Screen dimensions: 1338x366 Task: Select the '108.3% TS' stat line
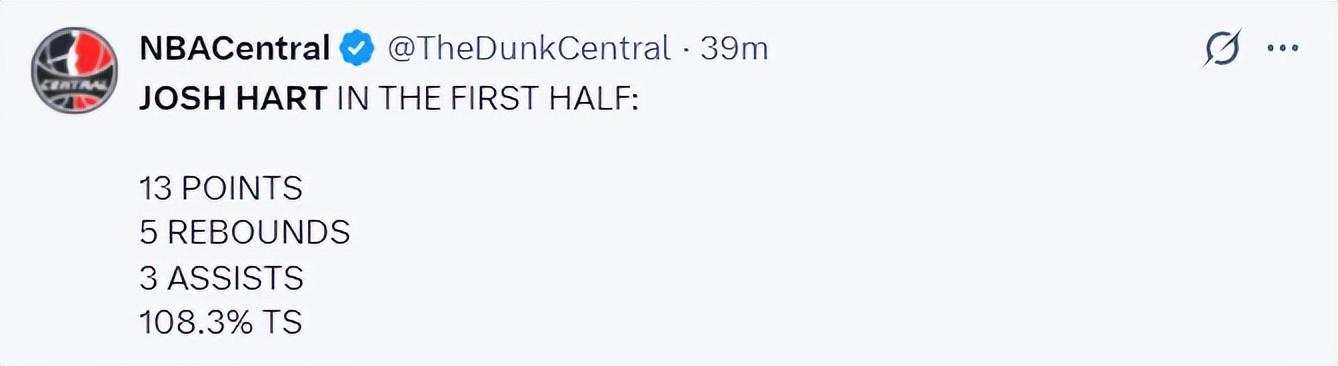click(x=221, y=322)
